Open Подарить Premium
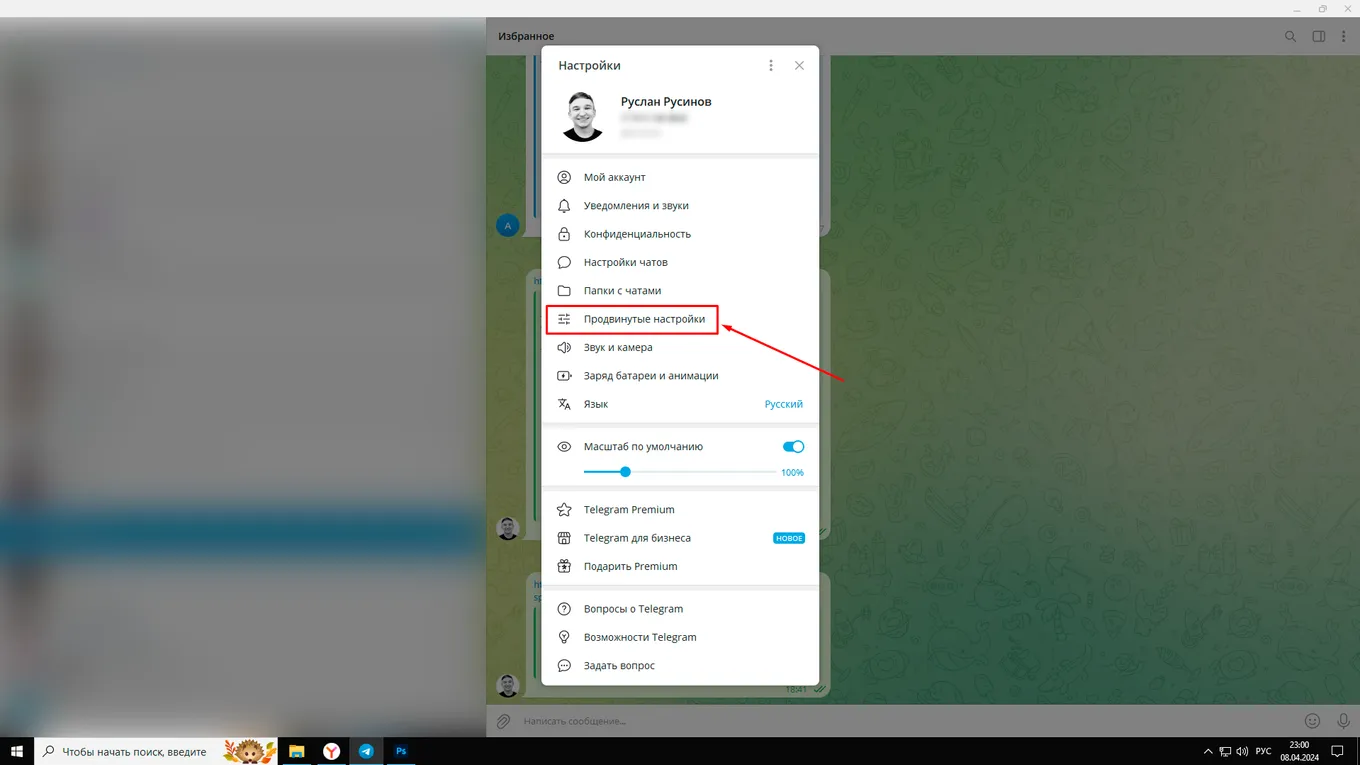The width and height of the screenshot is (1360, 765). click(680, 566)
